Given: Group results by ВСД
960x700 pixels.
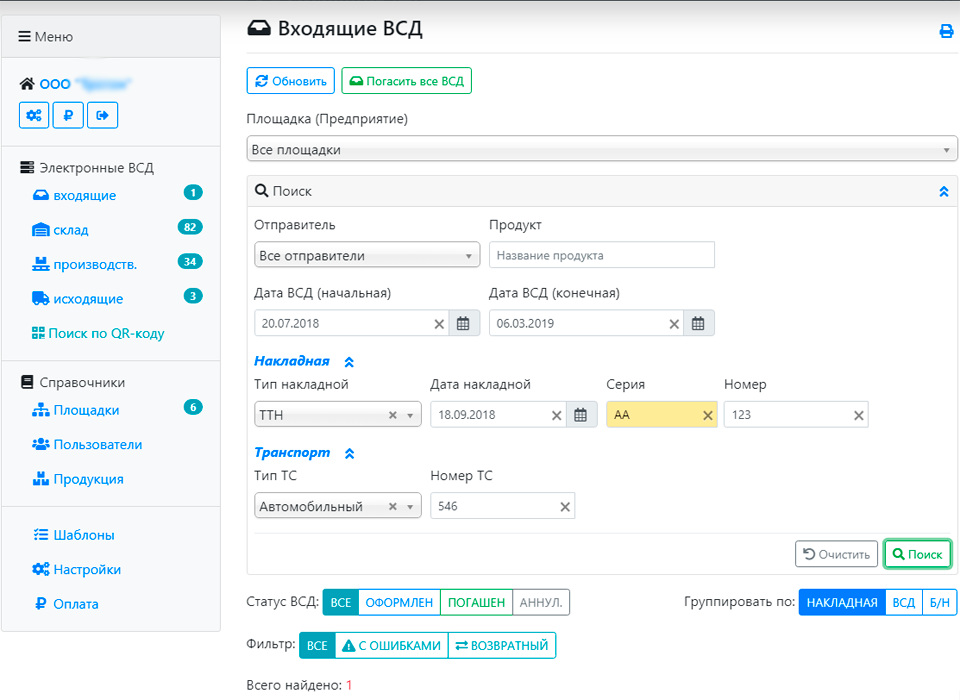Looking at the screenshot, I should coord(903,602).
